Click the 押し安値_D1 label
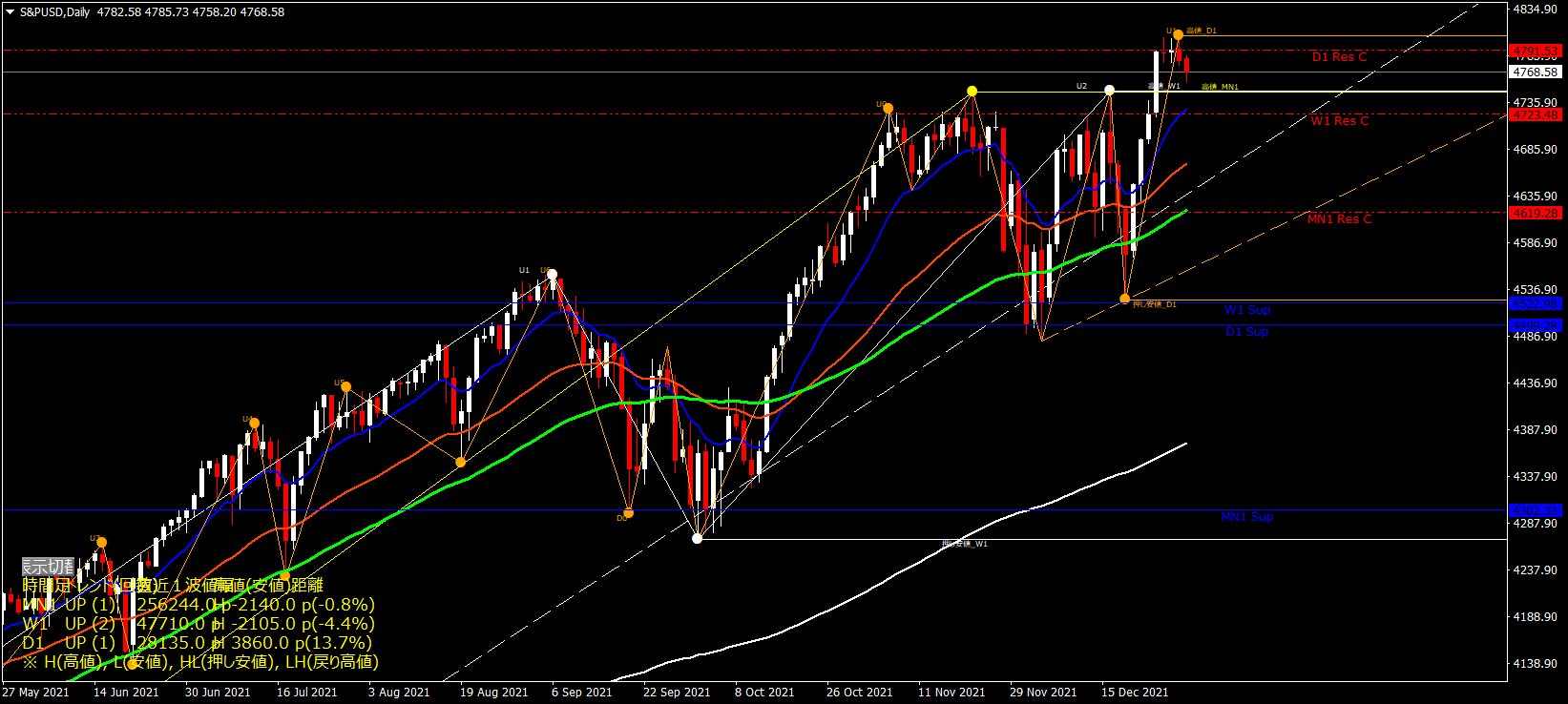 (x=1155, y=304)
